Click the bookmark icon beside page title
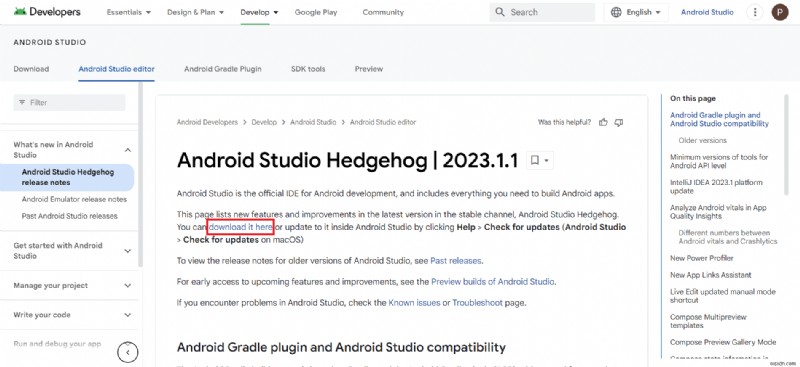 click(535, 161)
